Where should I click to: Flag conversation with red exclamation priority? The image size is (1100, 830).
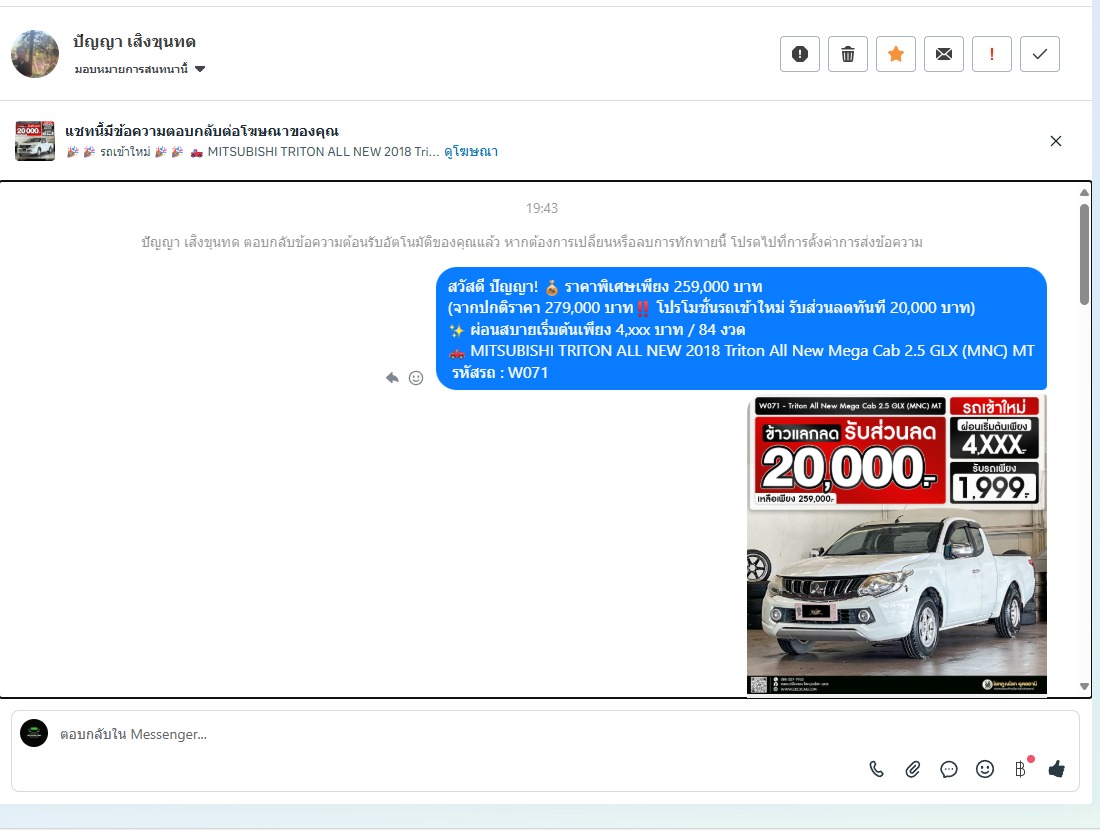pyautogui.click(x=992, y=54)
